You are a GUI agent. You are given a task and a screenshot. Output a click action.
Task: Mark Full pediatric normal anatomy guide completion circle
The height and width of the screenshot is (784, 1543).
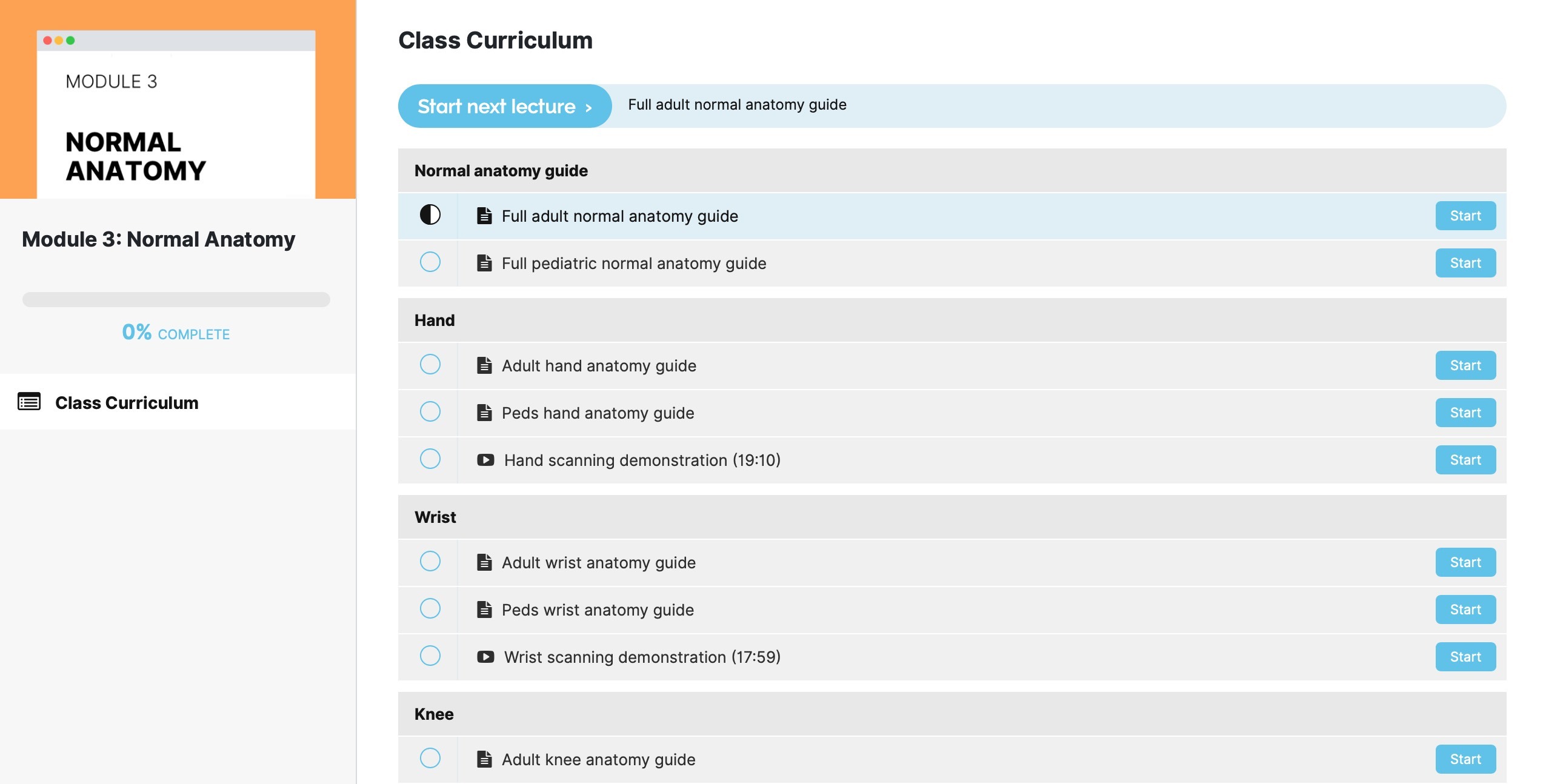(x=430, y=262)
